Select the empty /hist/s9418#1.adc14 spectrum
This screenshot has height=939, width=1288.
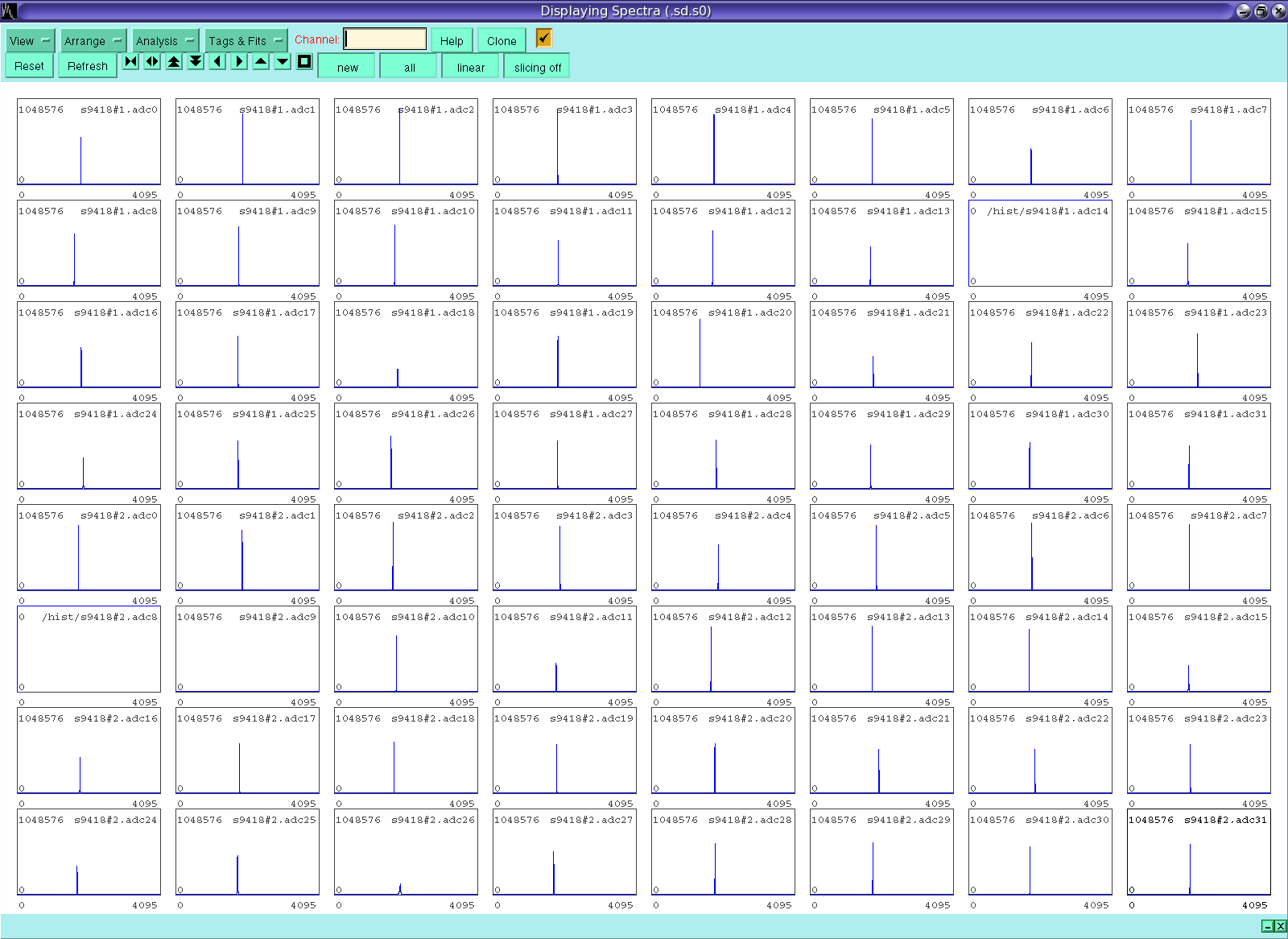pos(1040,243)
